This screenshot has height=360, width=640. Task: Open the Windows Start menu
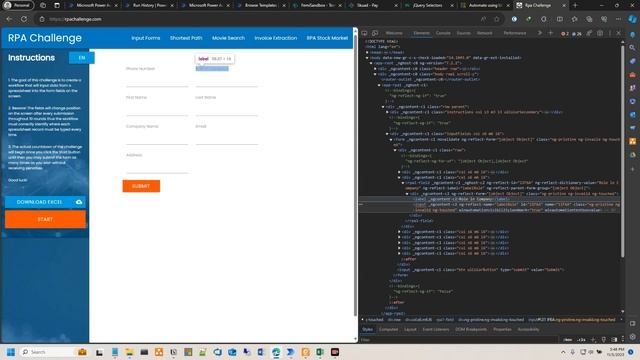(11, 352)
